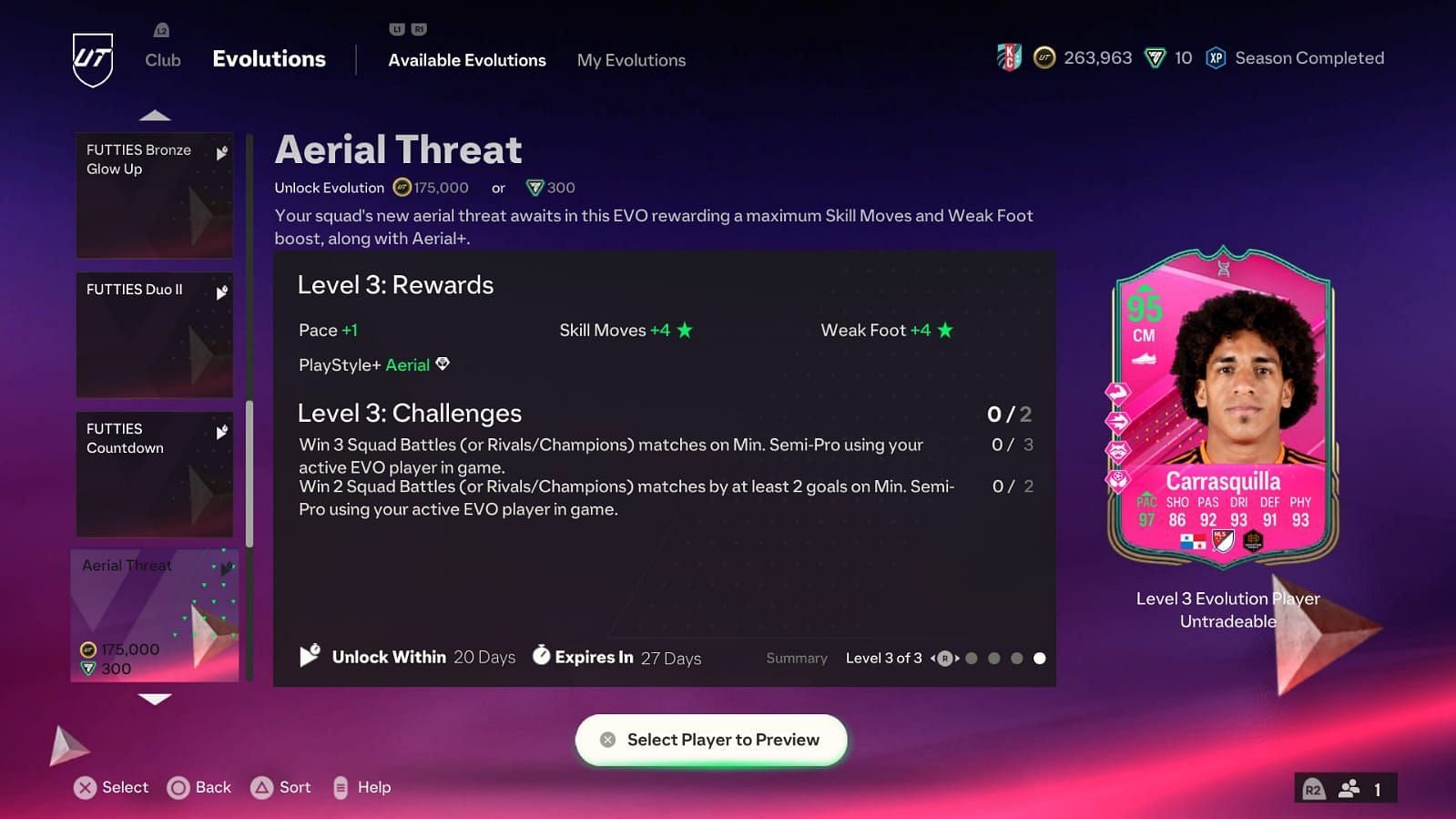Switch to the My Evolutions tab
1456x819 pixels.
(x=631, y=60)
